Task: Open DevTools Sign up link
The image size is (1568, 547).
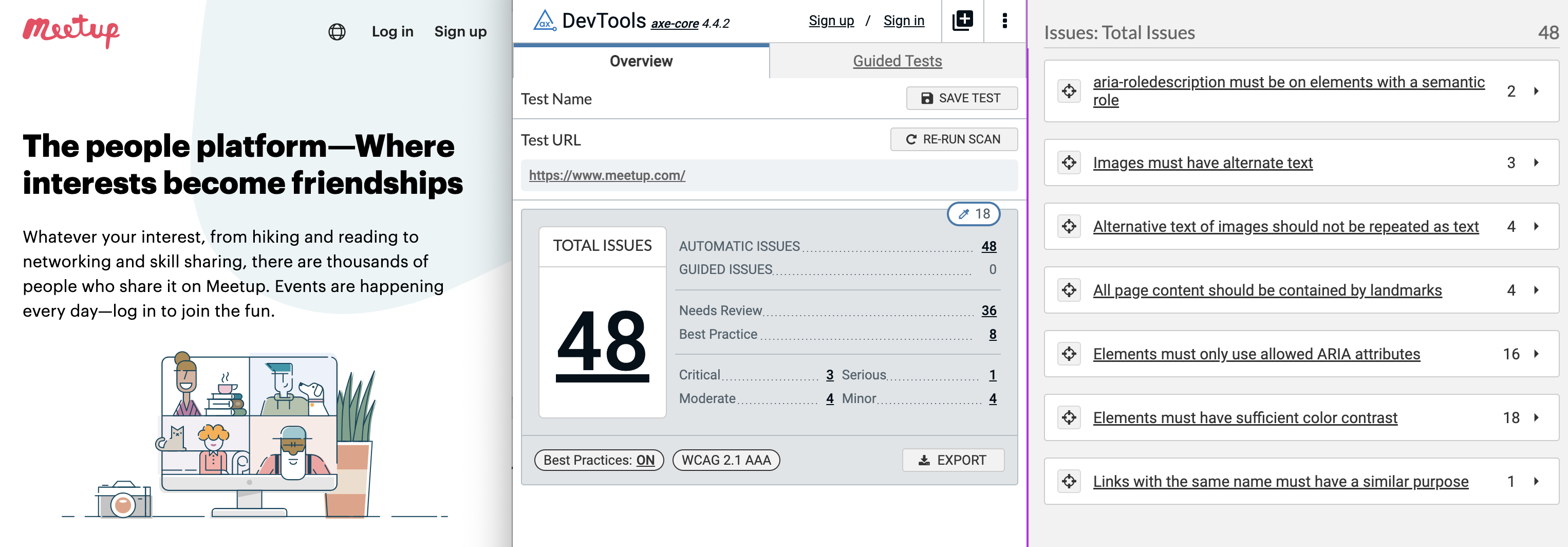Action: (831, 21)
